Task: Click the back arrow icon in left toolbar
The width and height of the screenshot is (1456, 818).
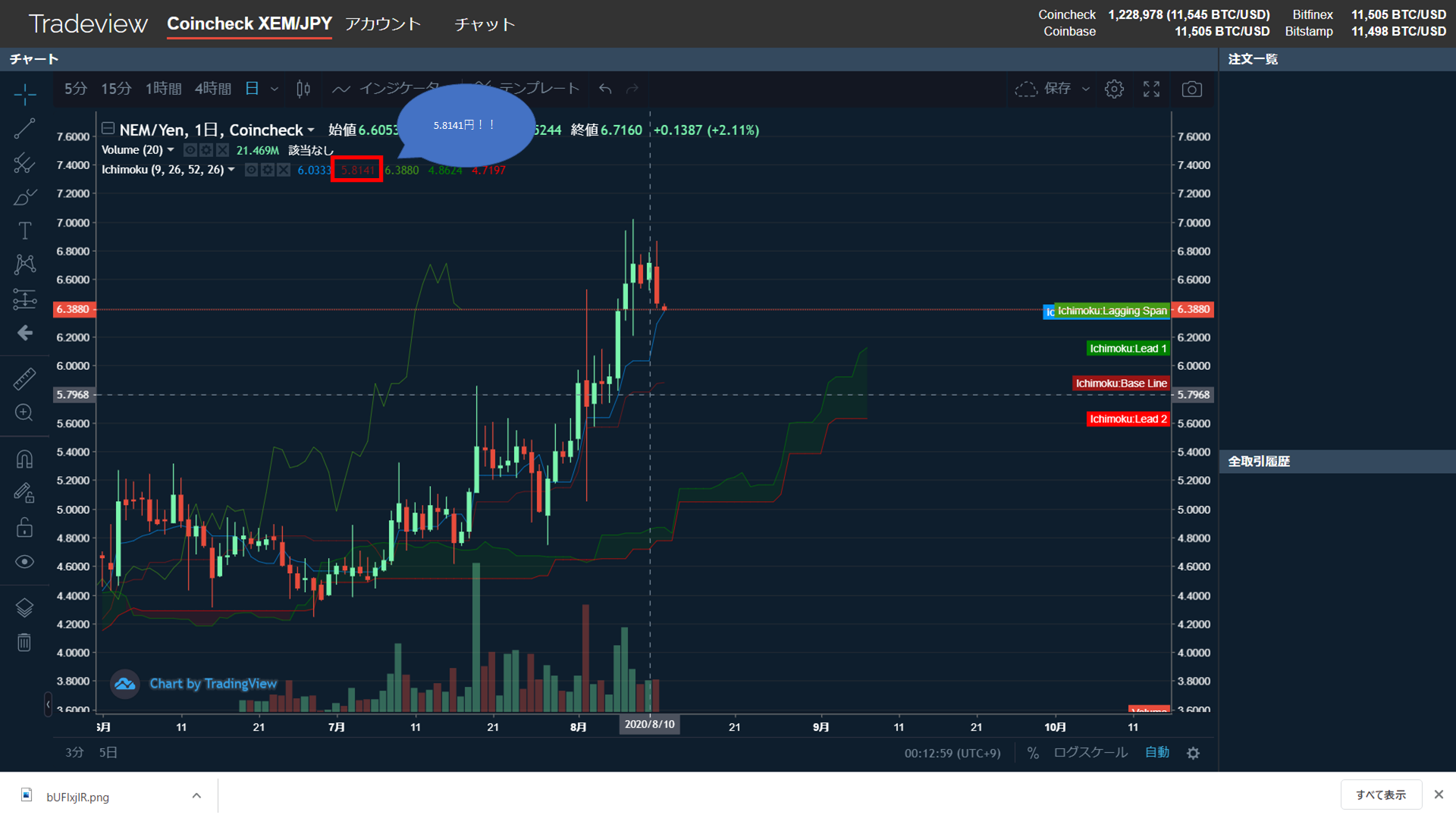Action: pyautogui.click(x=25, y=333)
